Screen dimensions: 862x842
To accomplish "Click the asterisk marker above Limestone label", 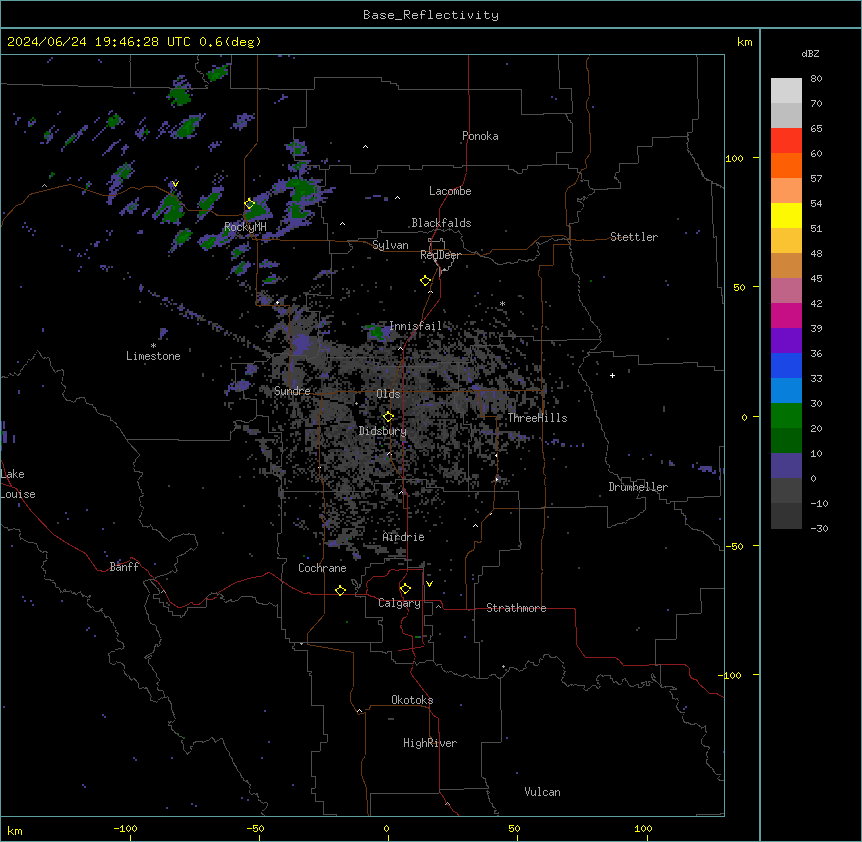I will pos(153,346).
